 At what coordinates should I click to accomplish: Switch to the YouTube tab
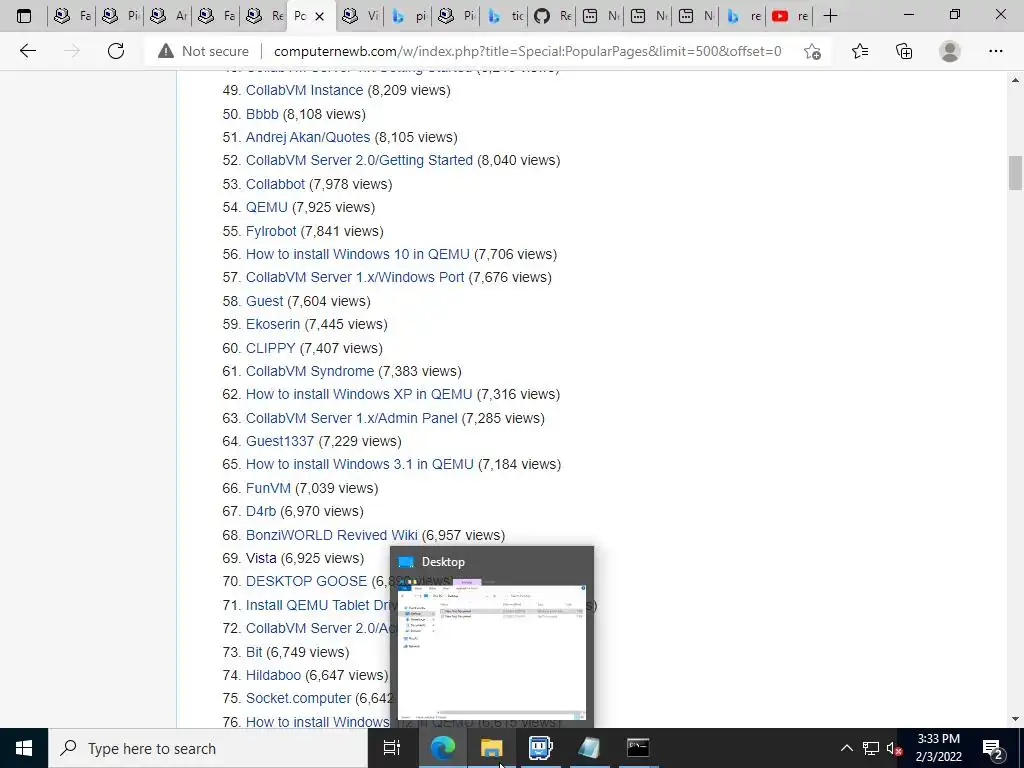tap(790, 16)
